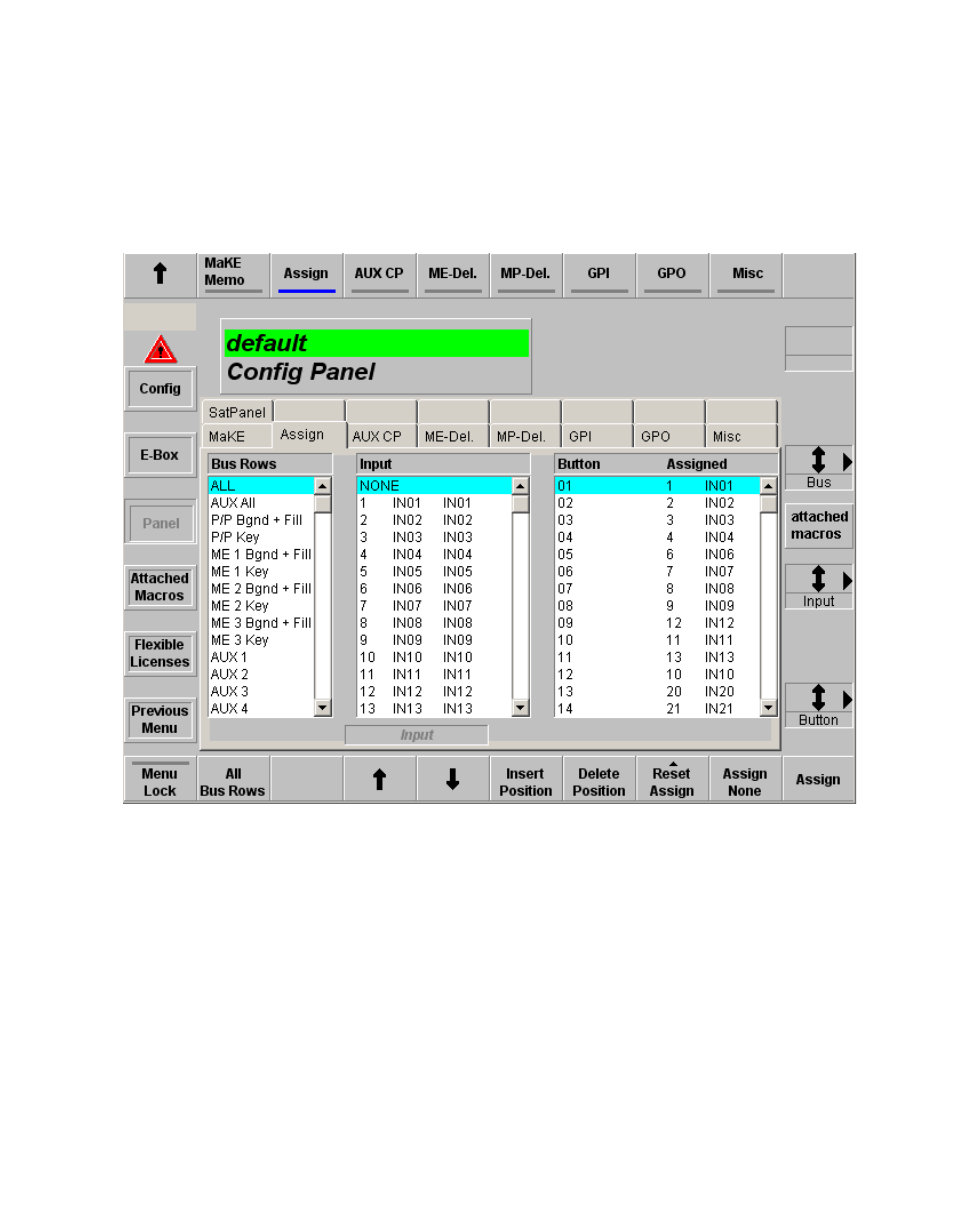Toggle the Menu Lock button
Viewport: 954px width, 1227px height.
coord(159,781)
